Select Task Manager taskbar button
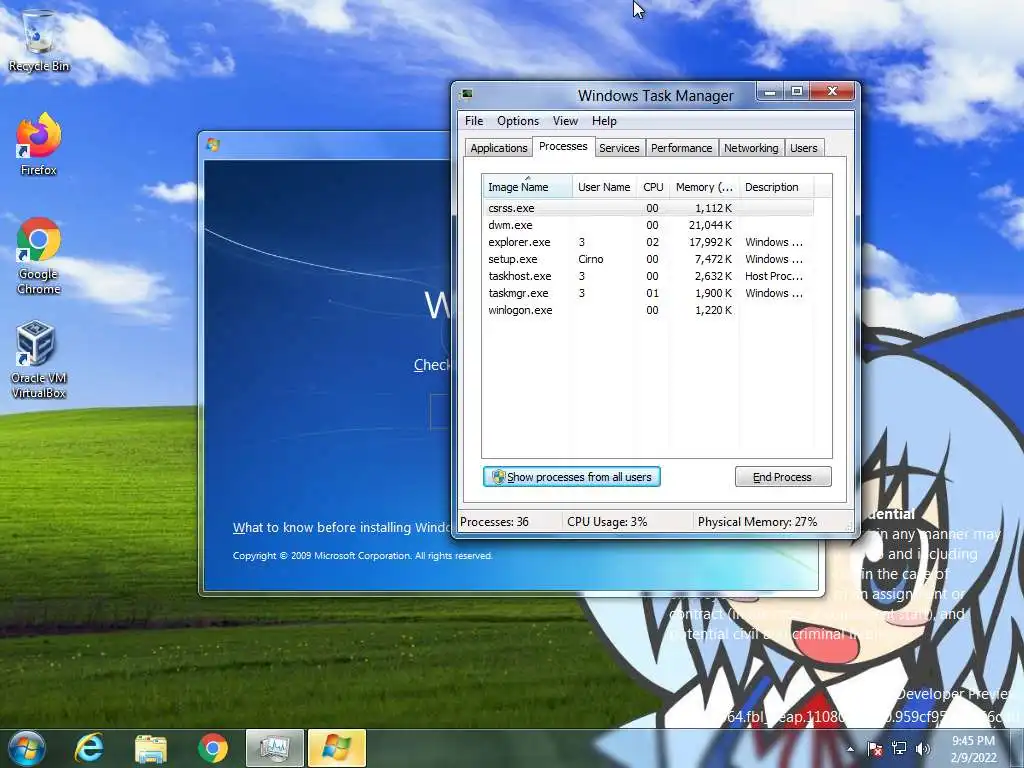1024x768 pixels. [x=275, y=748]
